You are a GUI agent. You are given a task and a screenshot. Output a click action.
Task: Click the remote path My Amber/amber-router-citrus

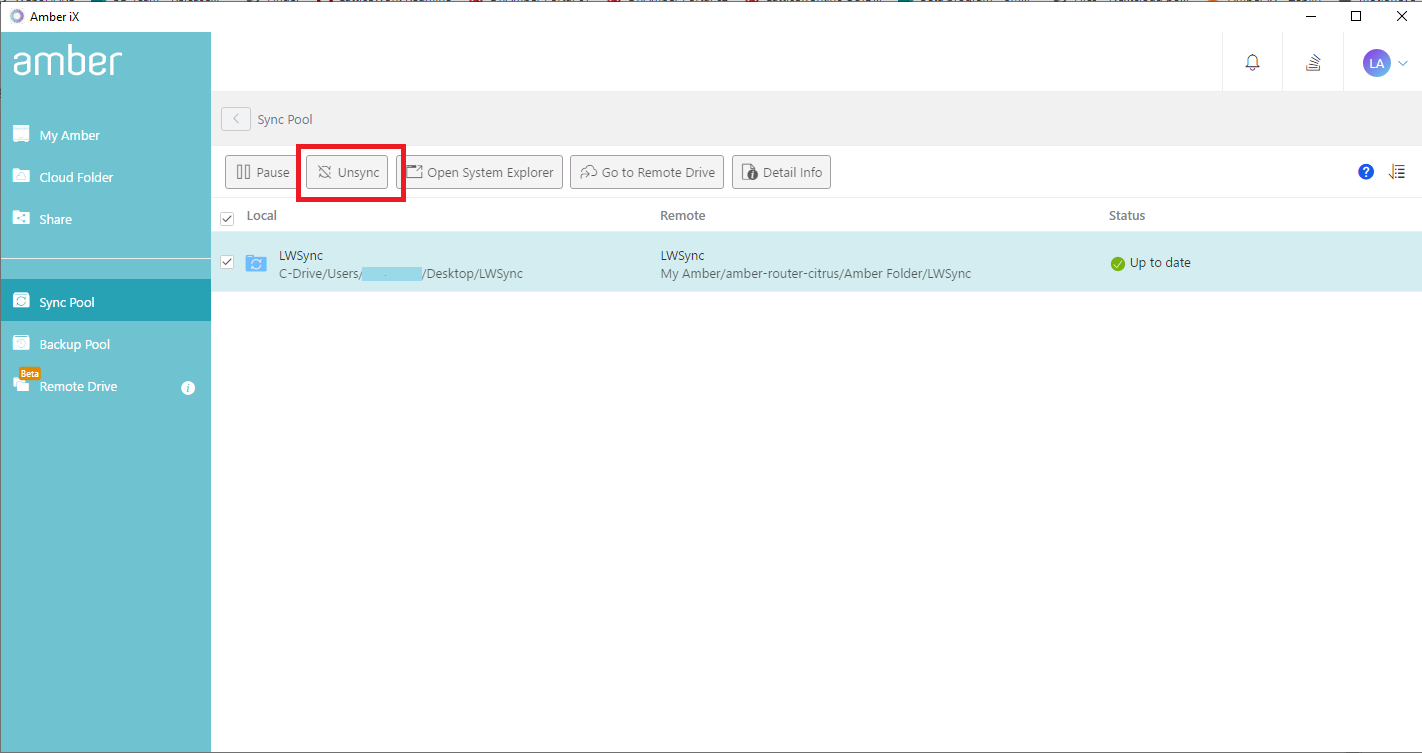816,273
